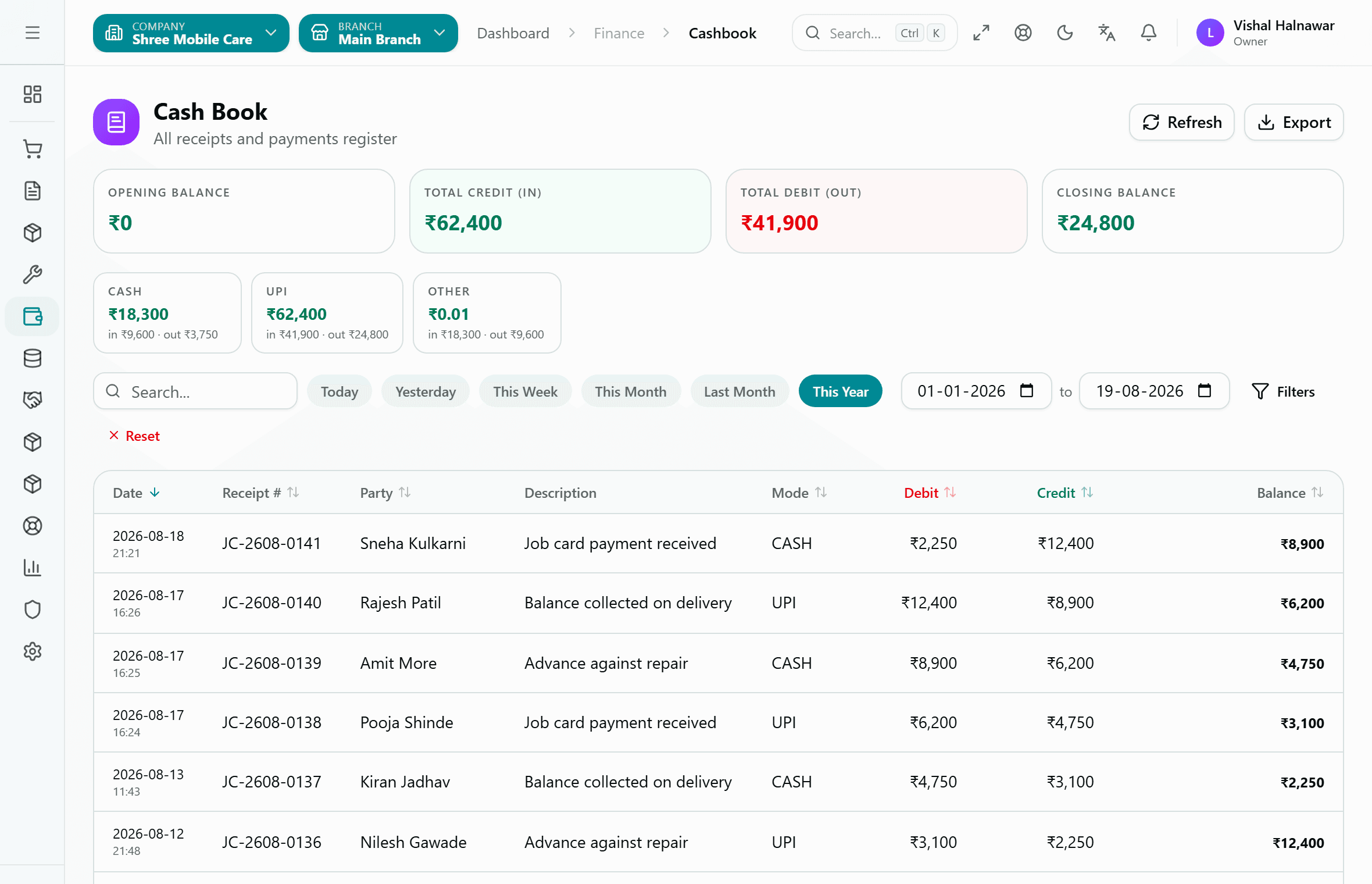Screen dimensions: 1372x884
Task: Open the wrench repair icon in the sidebar
Action: click(33, 275)
